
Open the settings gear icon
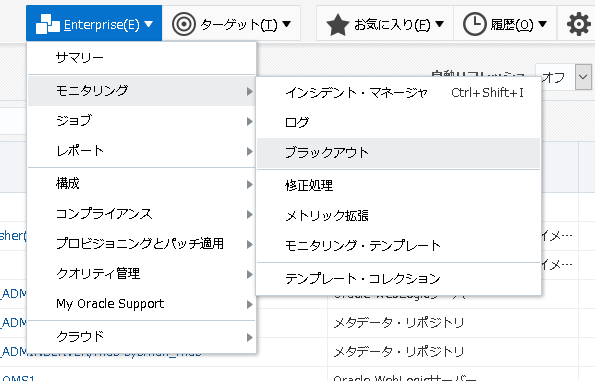click(578, 24)
